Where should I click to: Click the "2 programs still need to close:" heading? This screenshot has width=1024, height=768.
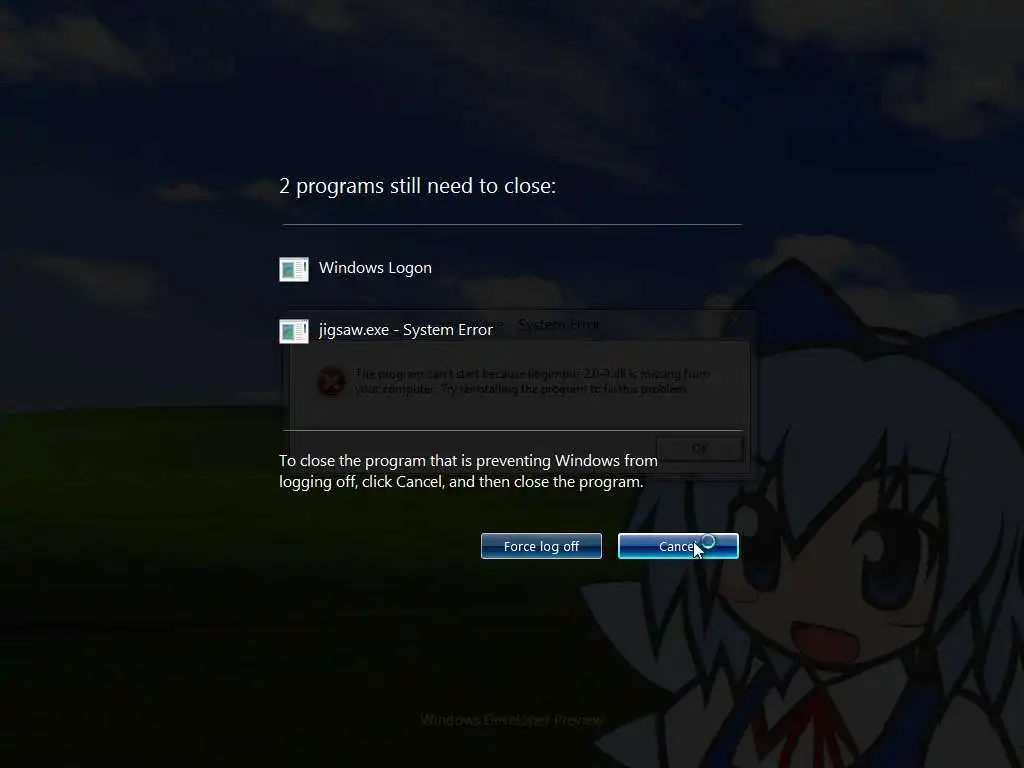pos(417,186)
